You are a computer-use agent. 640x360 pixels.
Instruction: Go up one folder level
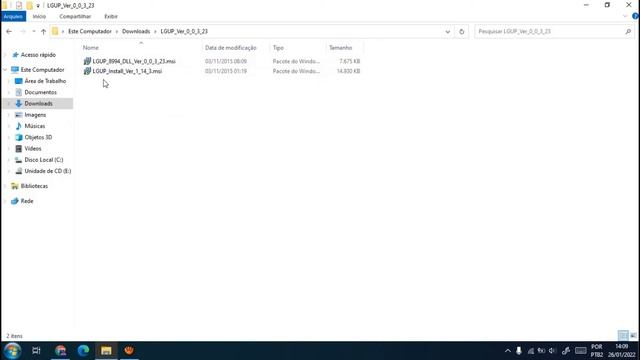(43, 31)
